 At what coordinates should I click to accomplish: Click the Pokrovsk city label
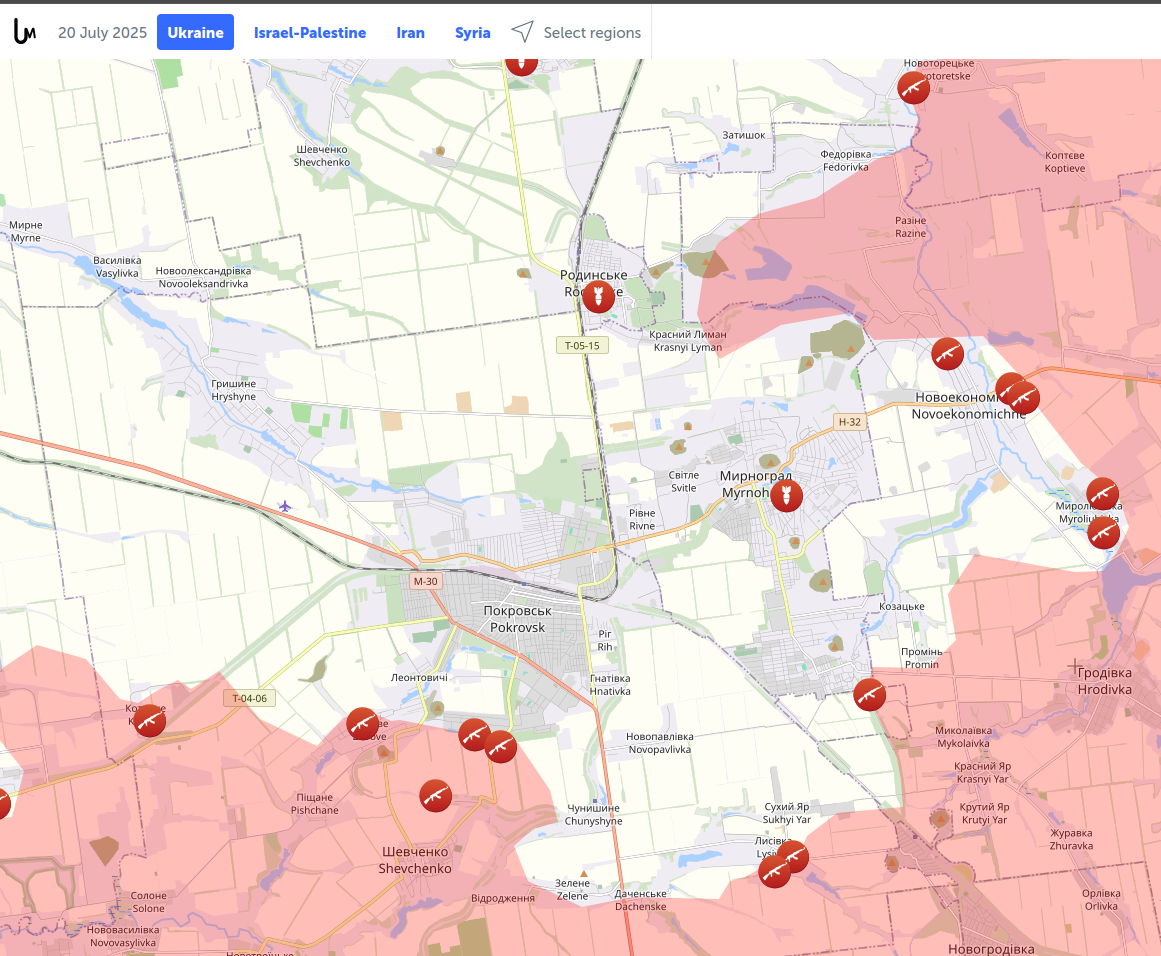[518, 619]
